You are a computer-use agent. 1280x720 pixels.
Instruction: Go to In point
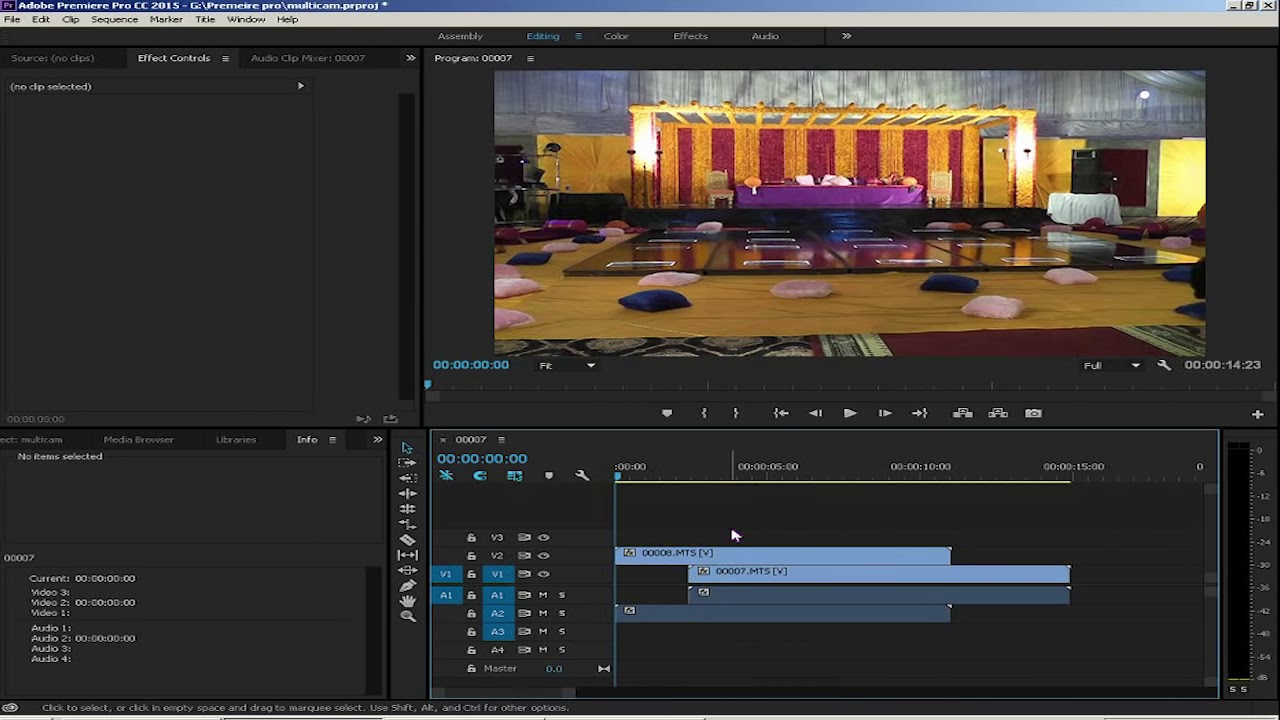click(781, 413)
